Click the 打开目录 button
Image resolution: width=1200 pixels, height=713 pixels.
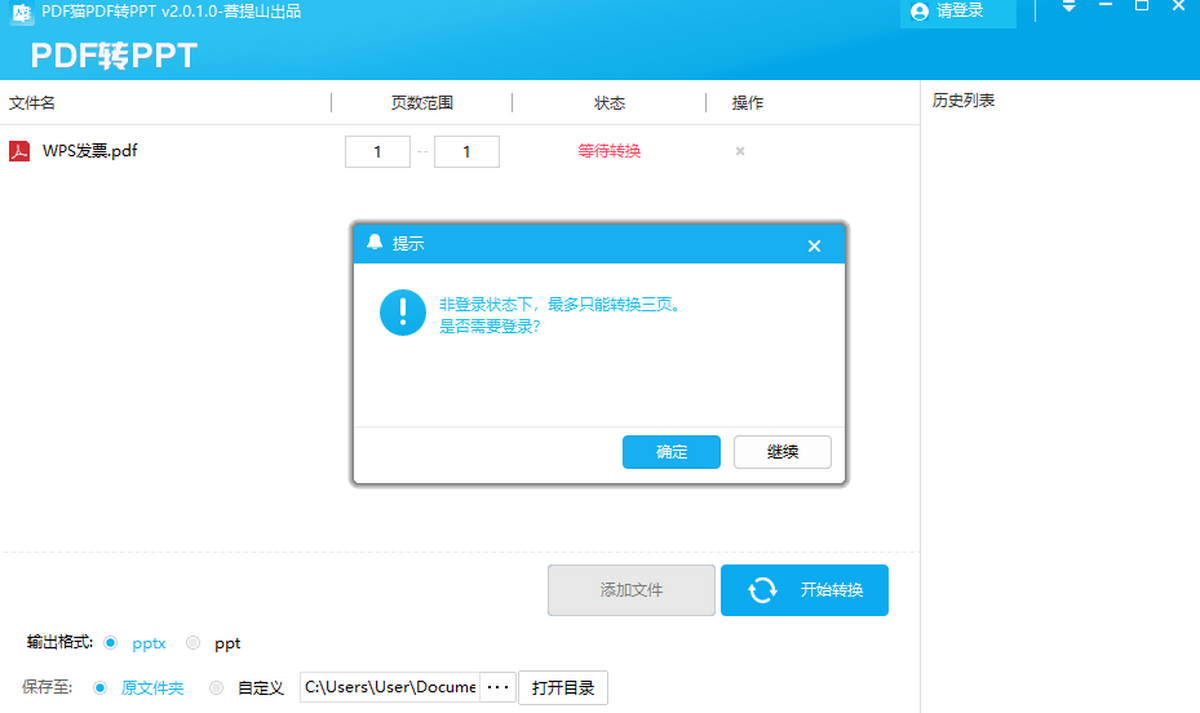pyautogui.click(x=563, y=688)
